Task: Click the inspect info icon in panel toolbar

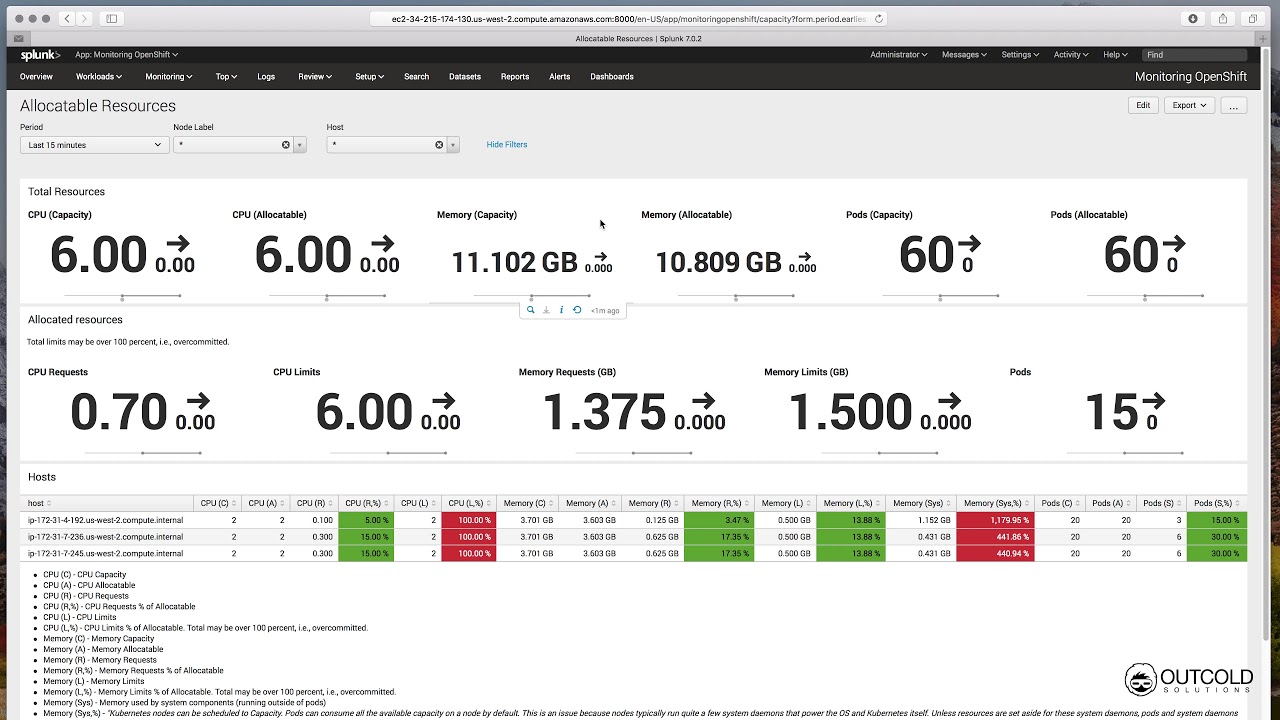Action: [x=561, y=310]
